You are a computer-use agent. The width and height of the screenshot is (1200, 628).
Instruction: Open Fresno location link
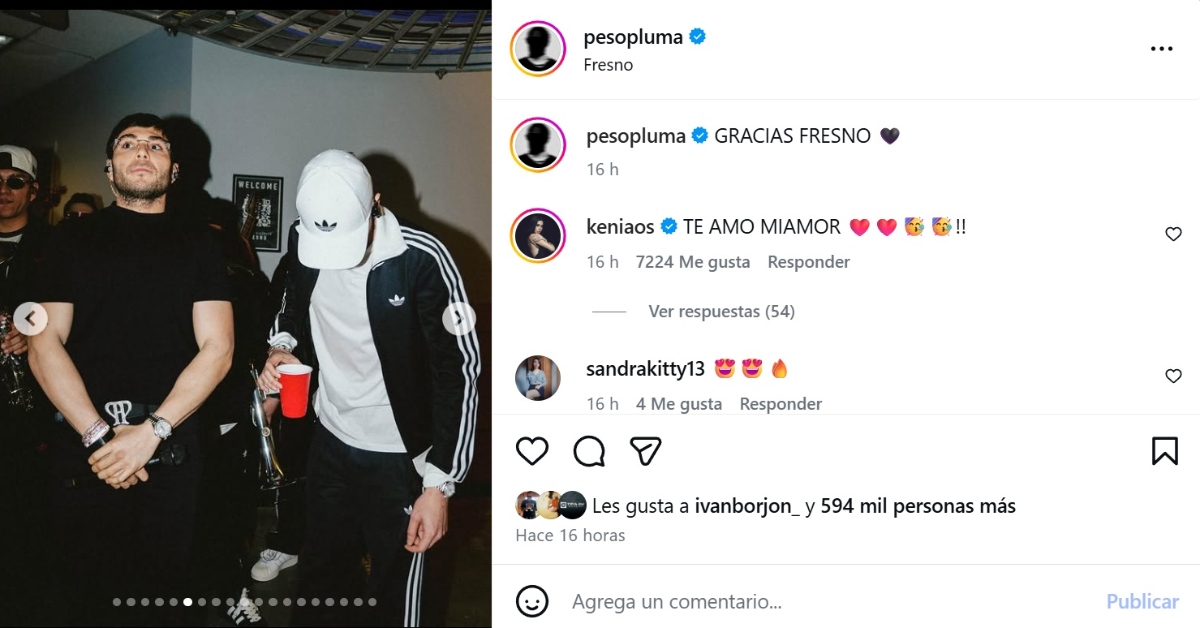(608, 65)
